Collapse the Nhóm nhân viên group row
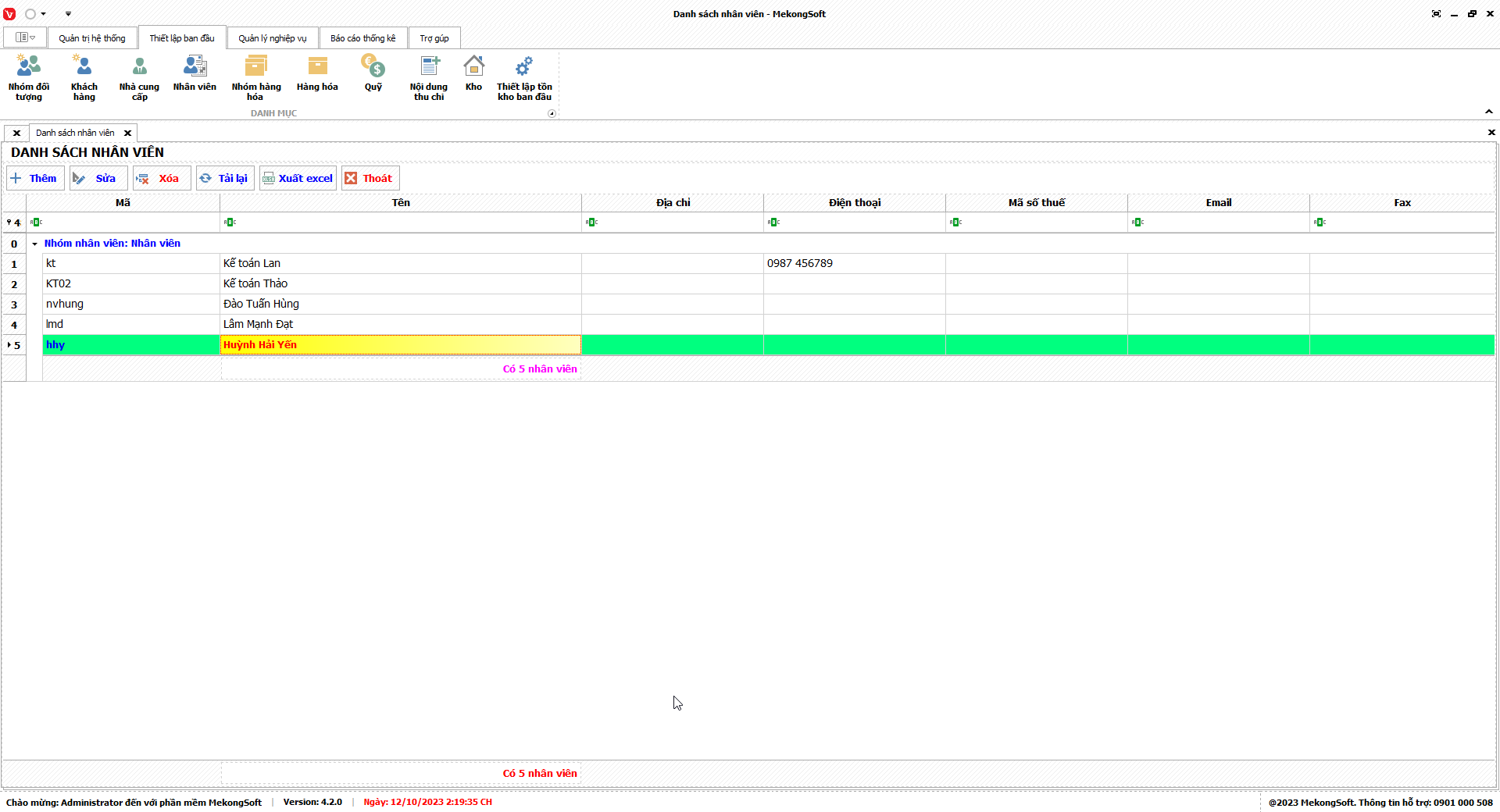 coord(34,244)
